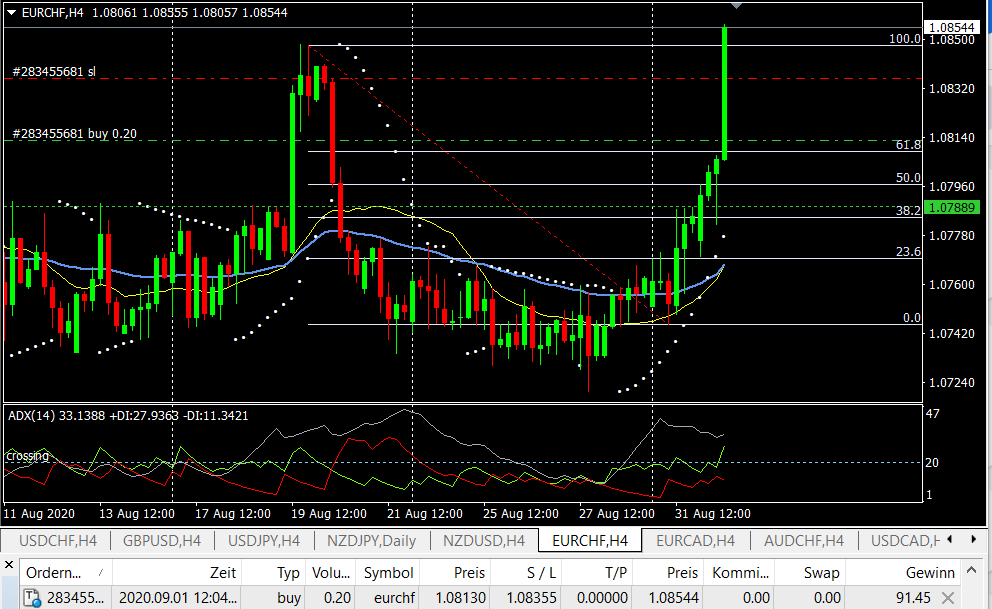The height and width of the screenshot is (609, 992).
Task: Click the order ticket icon in trade row
Action: [32, 598]
